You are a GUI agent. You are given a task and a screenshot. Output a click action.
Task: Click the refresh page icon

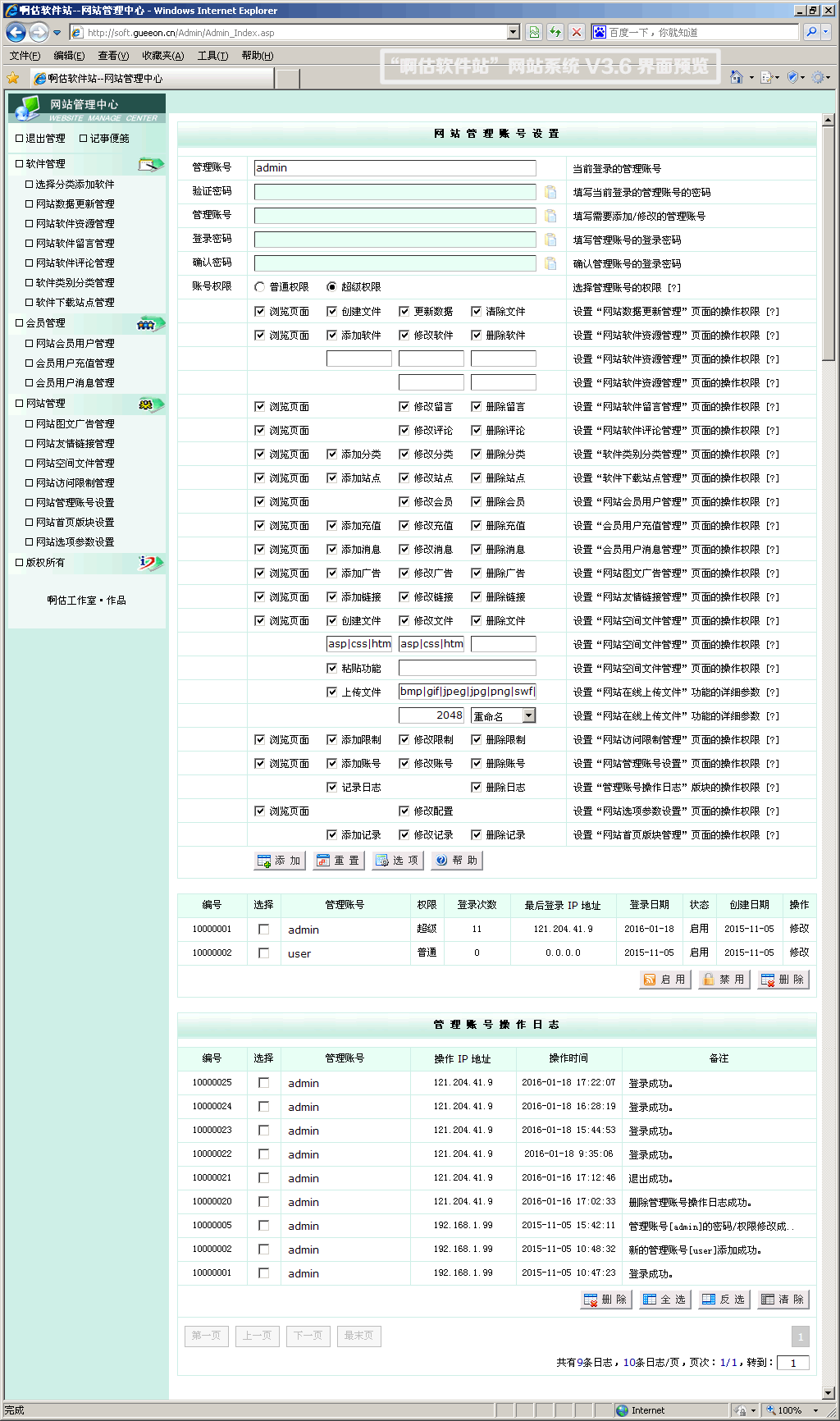click(x=555, y=32)
